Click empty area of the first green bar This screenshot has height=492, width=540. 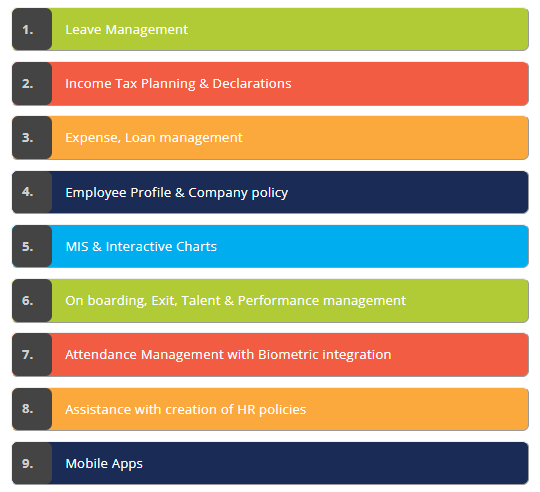tap(358, 30)
